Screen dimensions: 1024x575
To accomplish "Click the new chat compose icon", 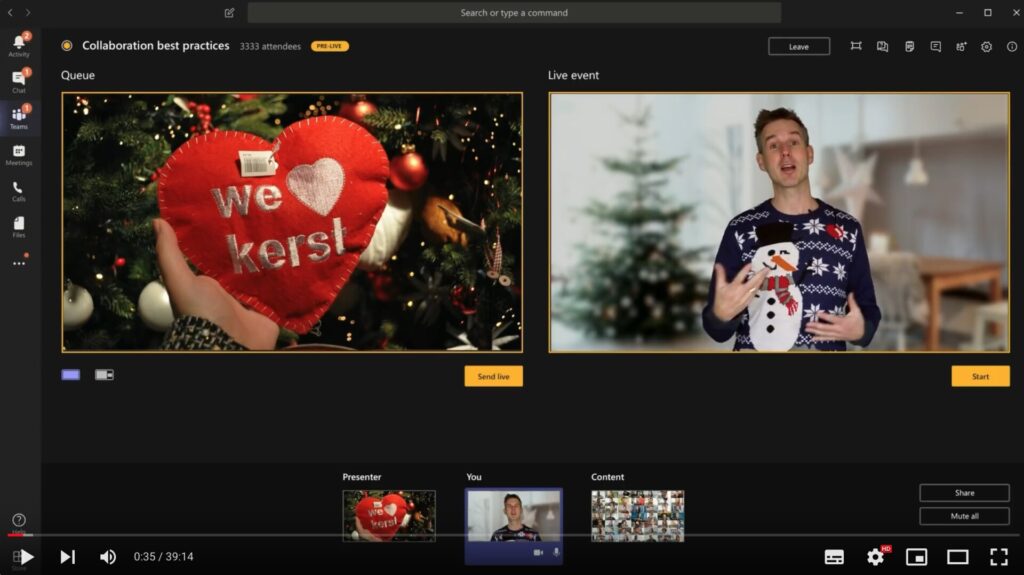I will coord(230,13).
